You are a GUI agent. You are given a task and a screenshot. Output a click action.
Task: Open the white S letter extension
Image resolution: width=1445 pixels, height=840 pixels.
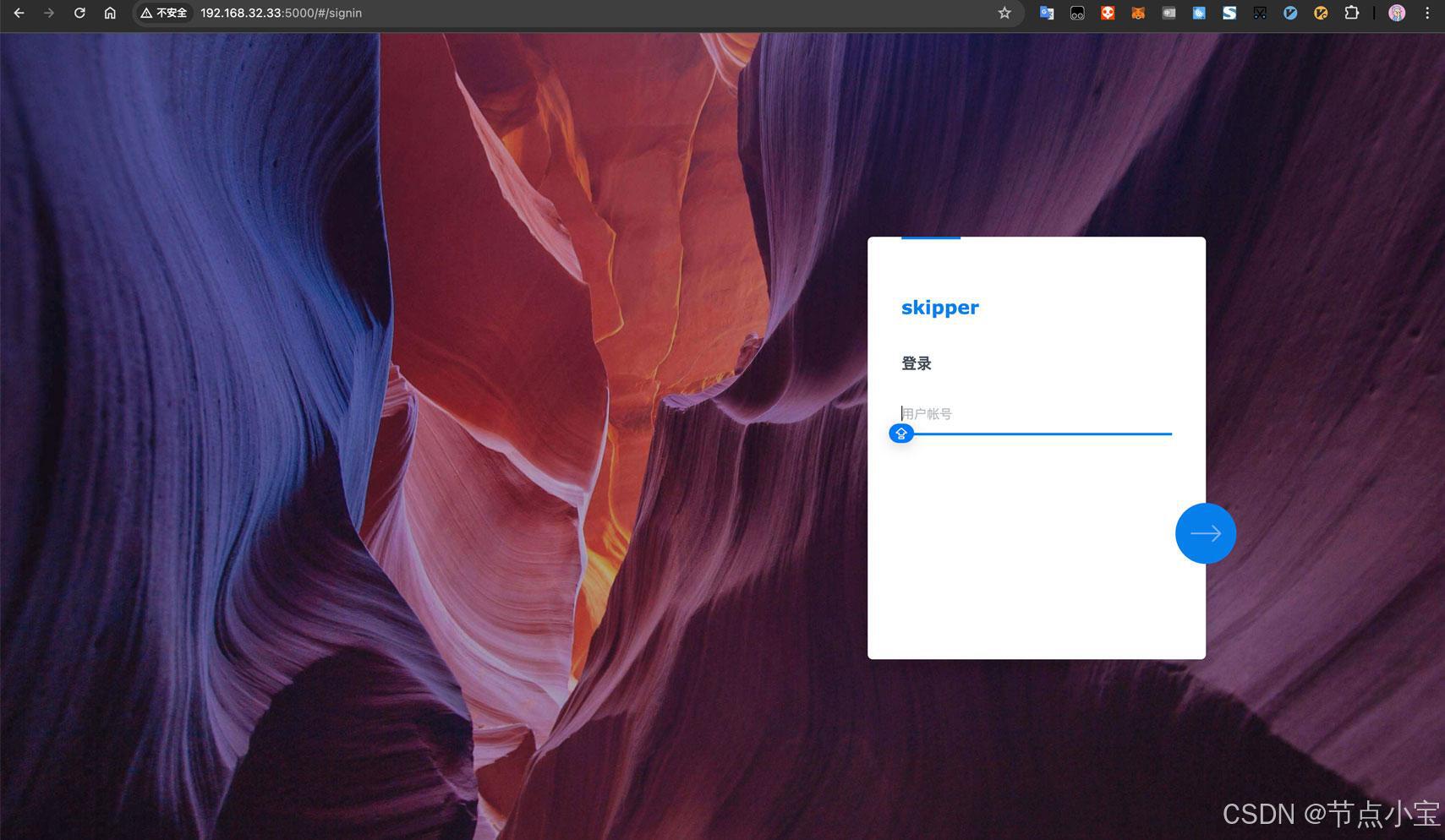pos(1229,13)
